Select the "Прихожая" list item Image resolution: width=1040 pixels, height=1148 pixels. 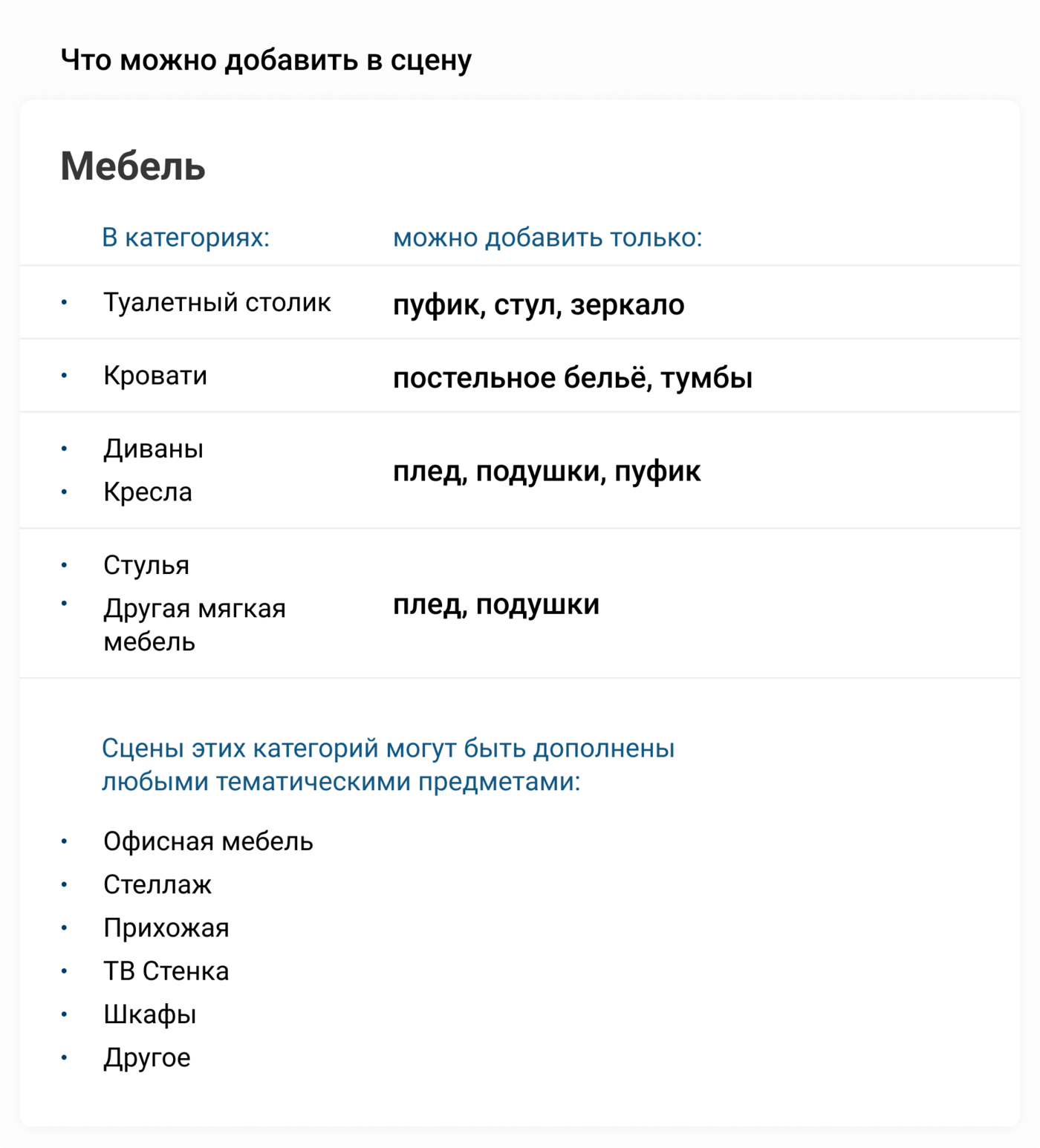pos(166,927)
